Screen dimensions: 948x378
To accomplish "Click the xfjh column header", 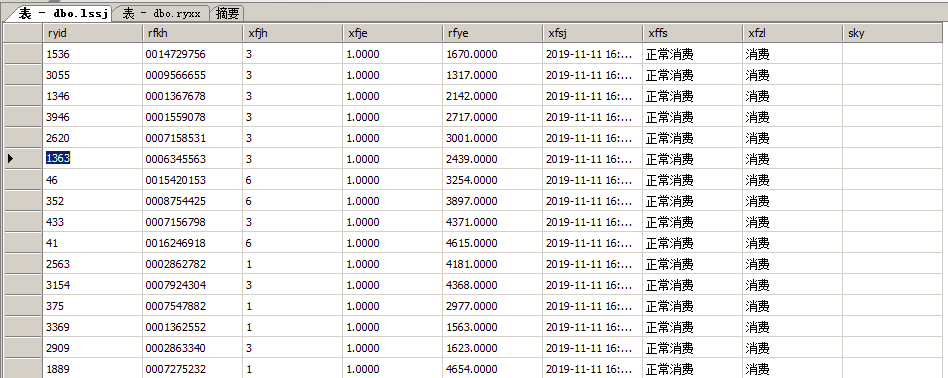I will 293,33.
